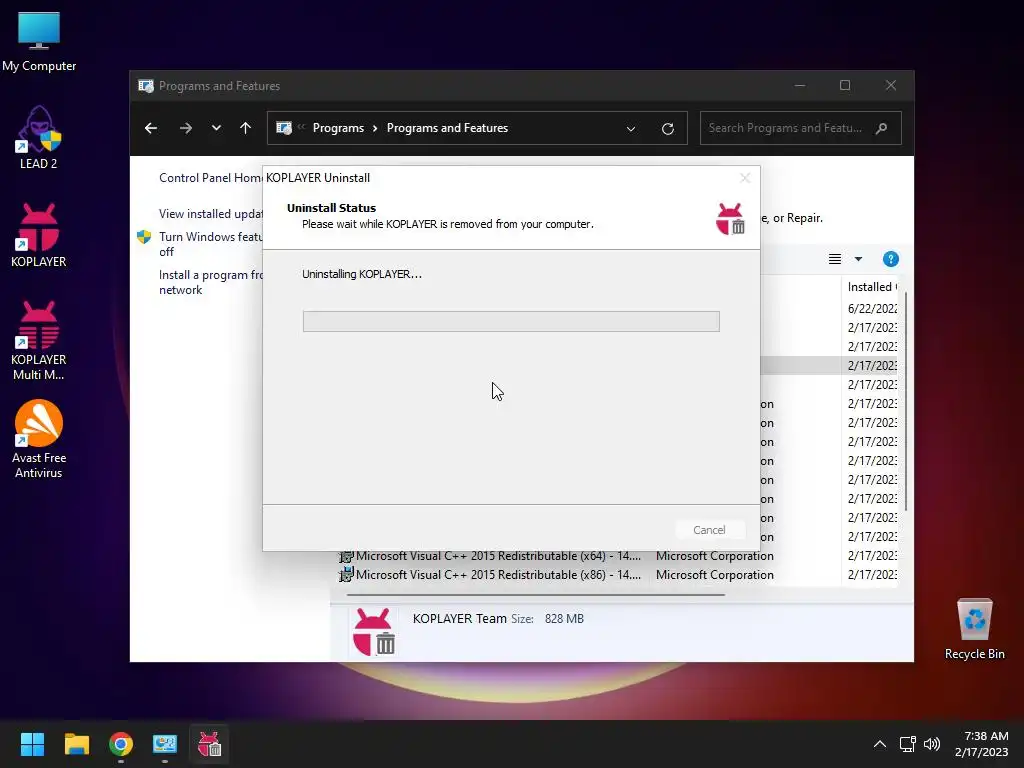The height and width of the screenshot is (768, 1024).
Task: Expand the address bar history dropdown
Action: click(x=631, y=129)
